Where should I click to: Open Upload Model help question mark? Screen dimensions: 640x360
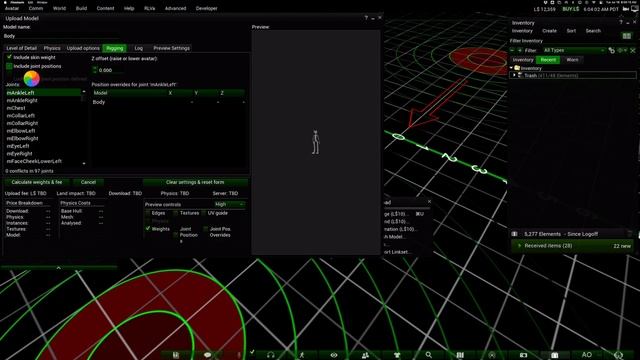(366, 18)
